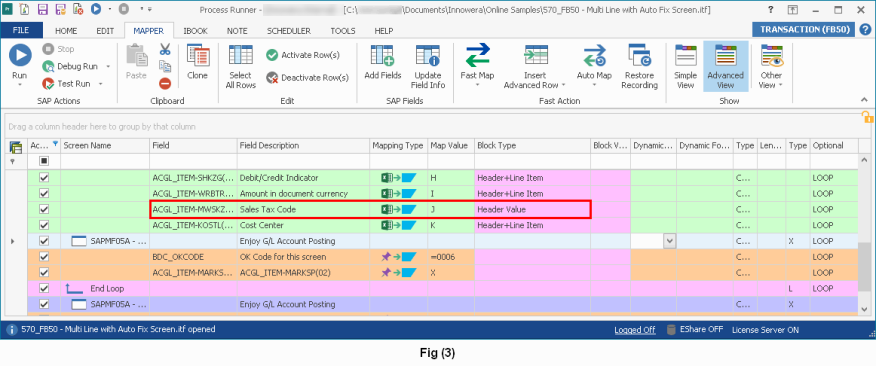Toggle Active checkbox for the X / LOOP SAPMF05A row
876x366 pixels.
pyautogui.click(x=44, y=241)
